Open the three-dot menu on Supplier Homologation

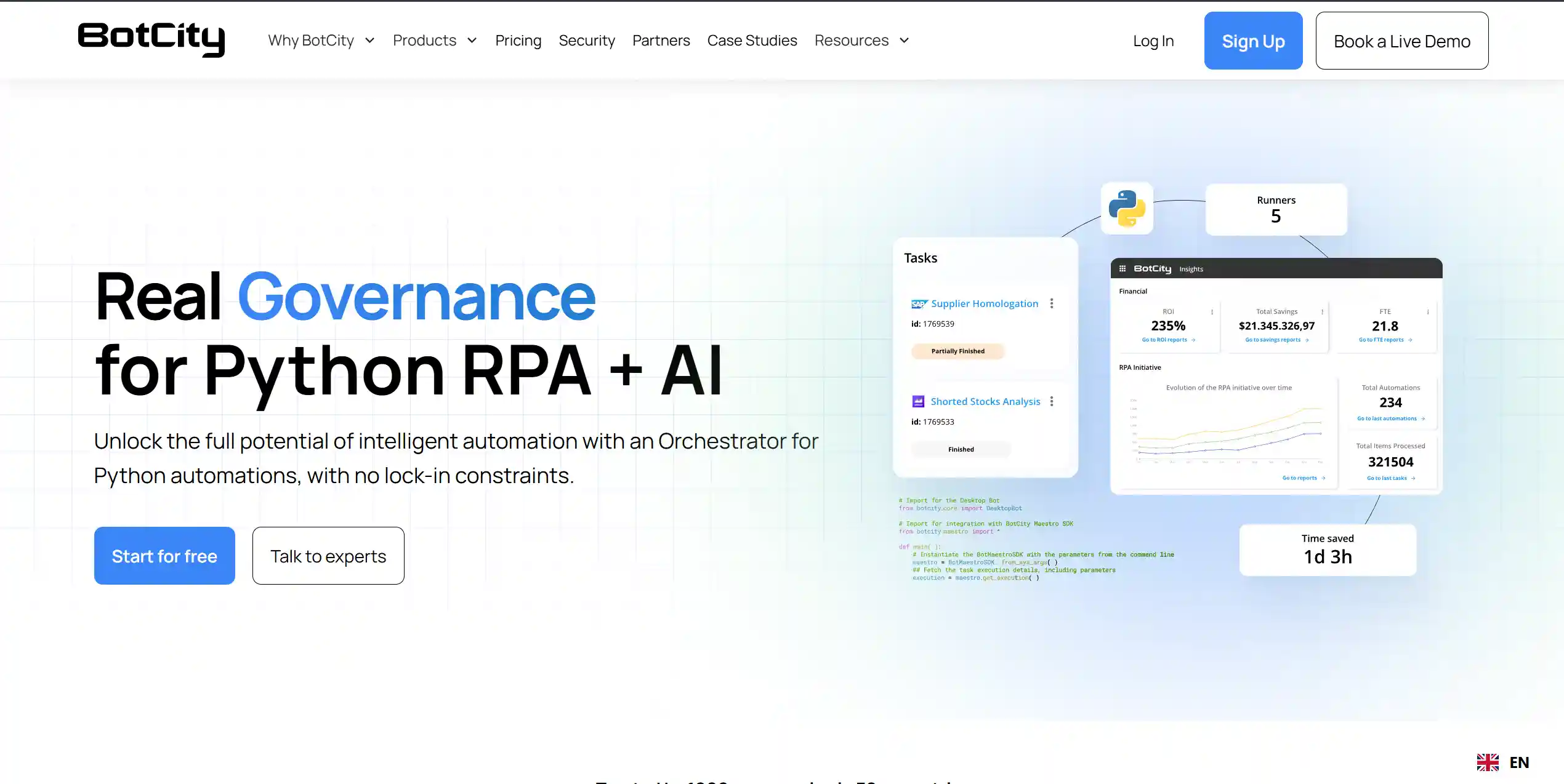1052,303
